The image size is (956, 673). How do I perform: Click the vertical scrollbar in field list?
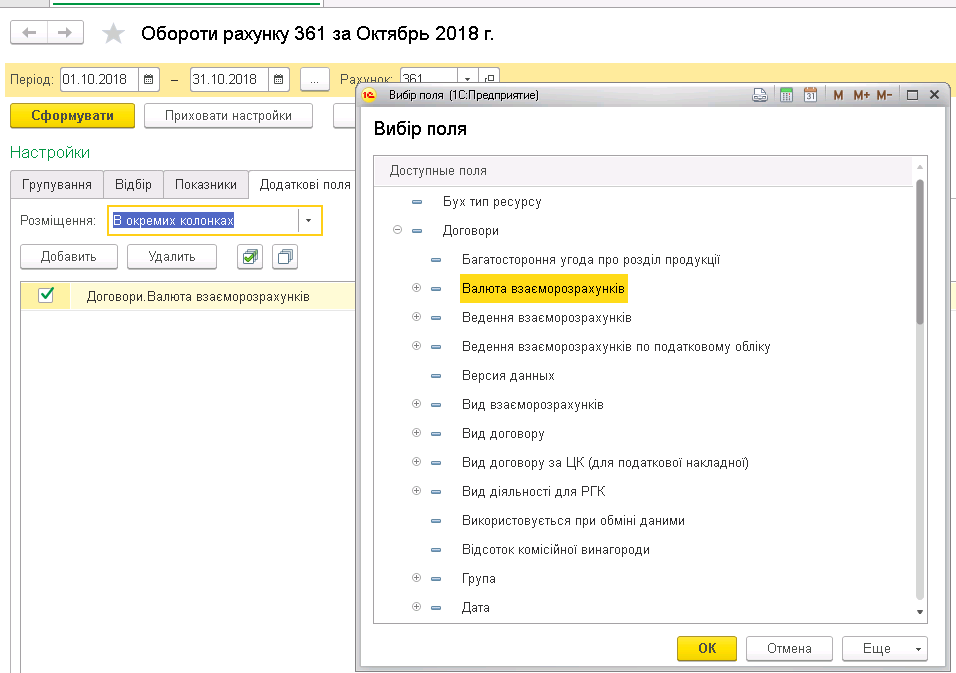(x=920, y=252)
